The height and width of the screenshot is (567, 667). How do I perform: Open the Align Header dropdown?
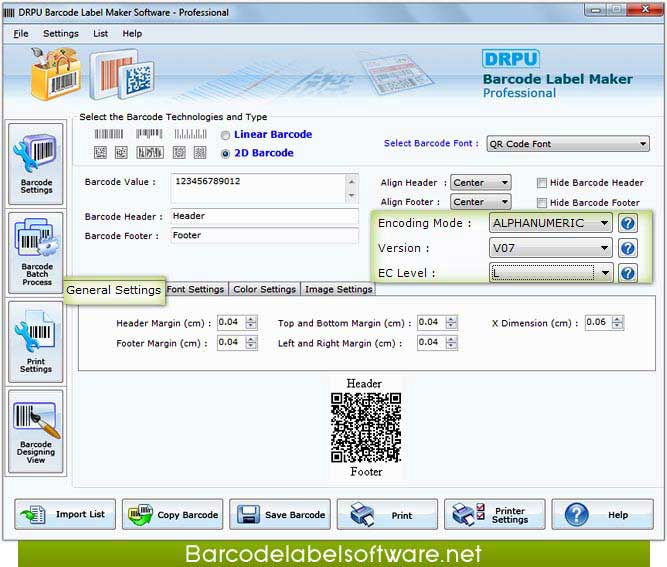click(503, 183)
